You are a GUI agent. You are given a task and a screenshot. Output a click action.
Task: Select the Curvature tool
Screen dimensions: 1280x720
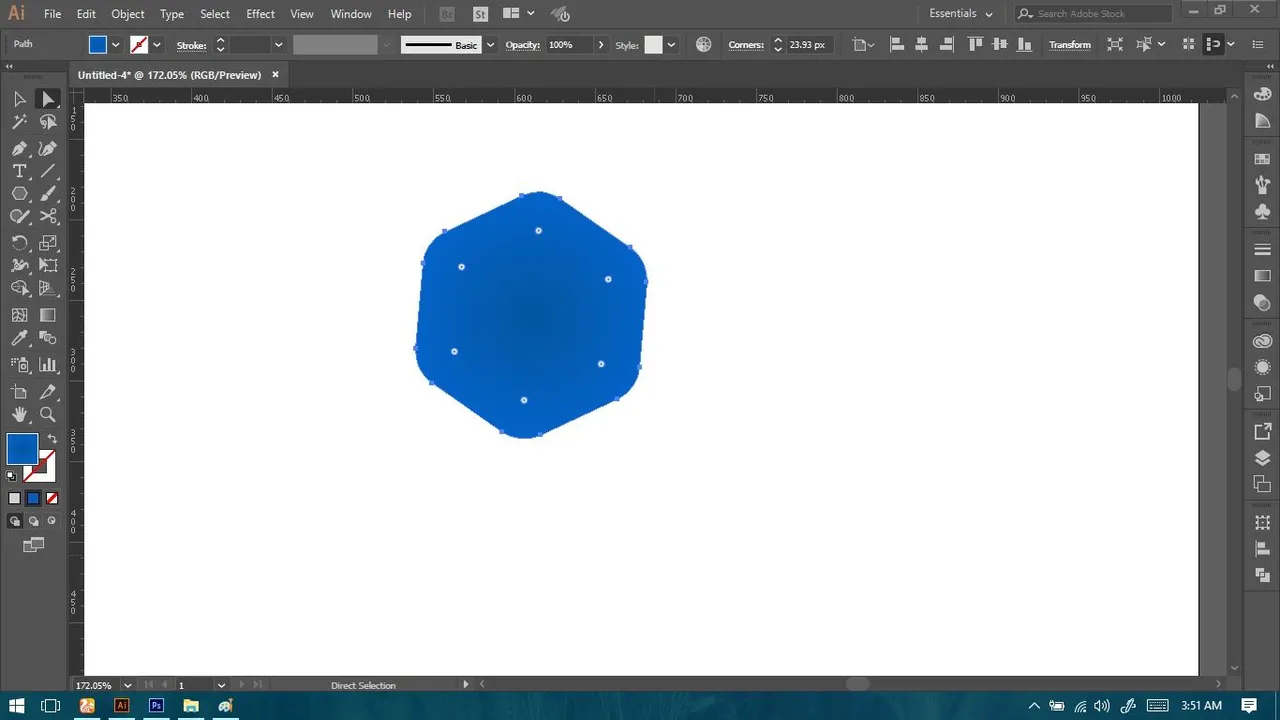(x=48, y=147)
